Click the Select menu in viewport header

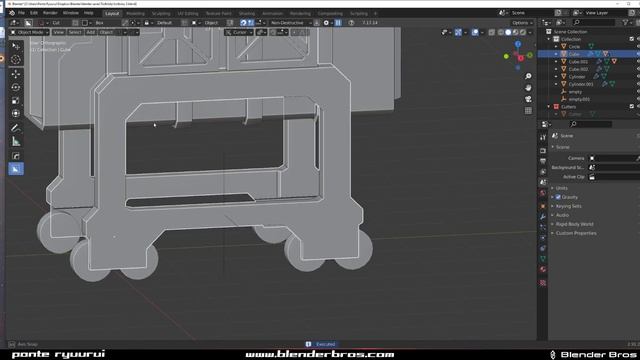(75, 32)
